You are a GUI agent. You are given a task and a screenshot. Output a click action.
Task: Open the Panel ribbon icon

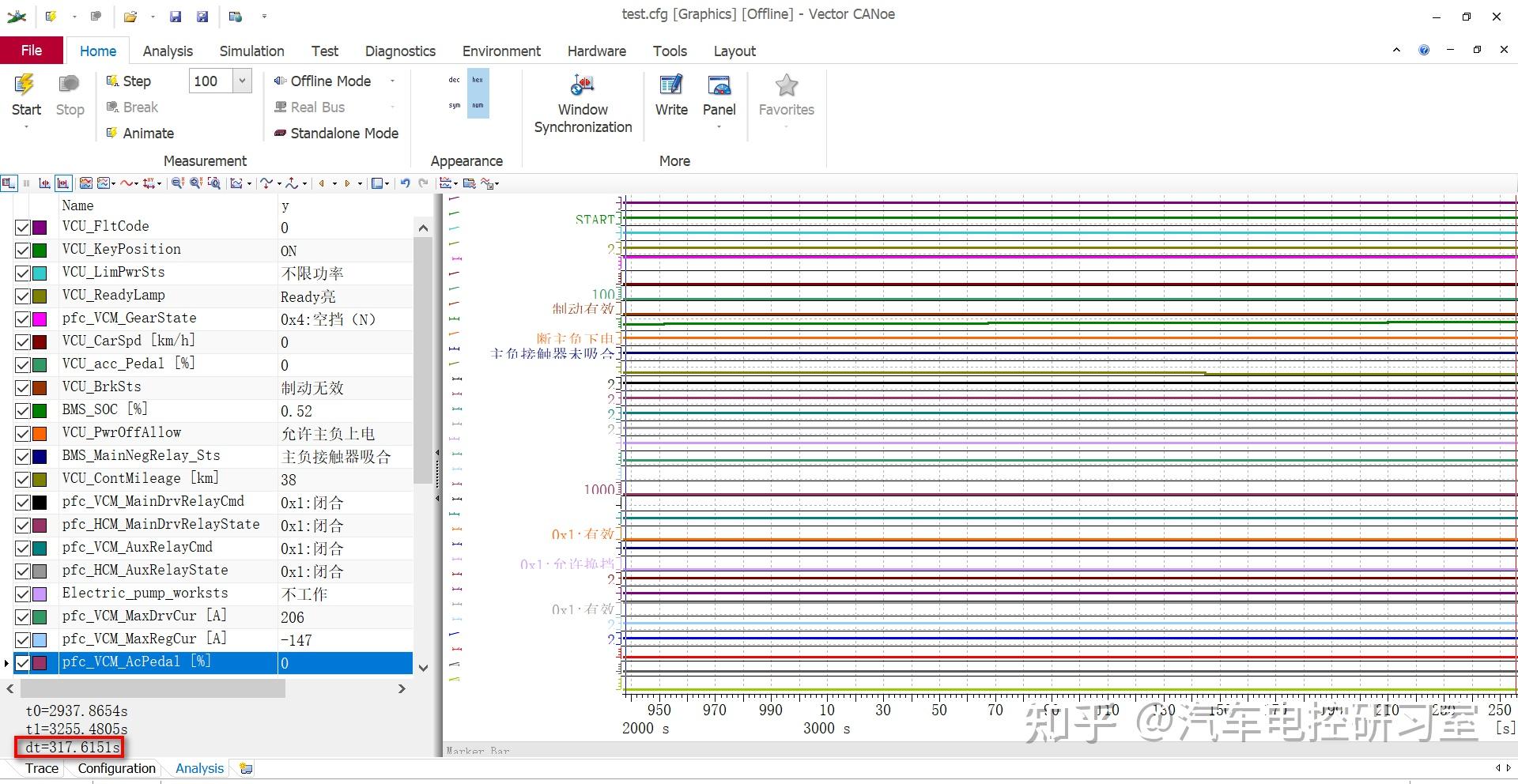click(719, 85)
